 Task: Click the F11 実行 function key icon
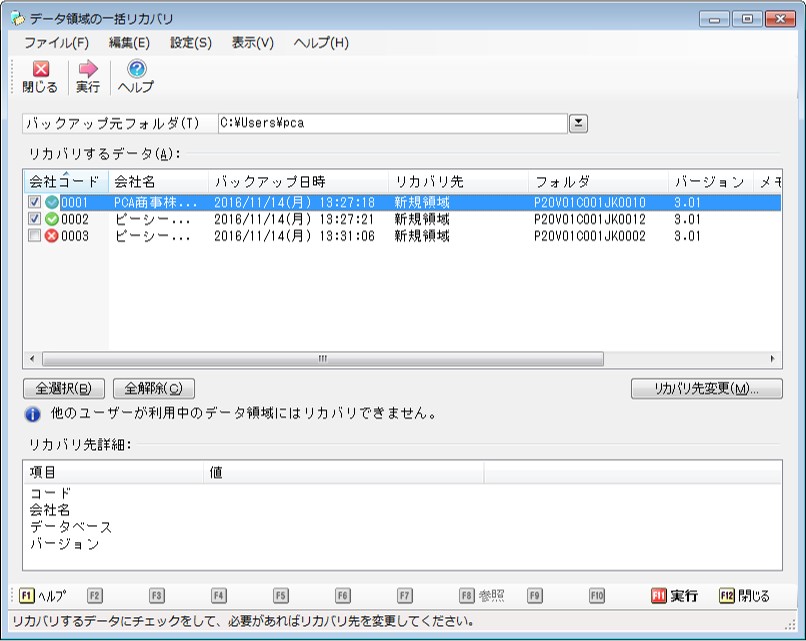pos(658,596)
